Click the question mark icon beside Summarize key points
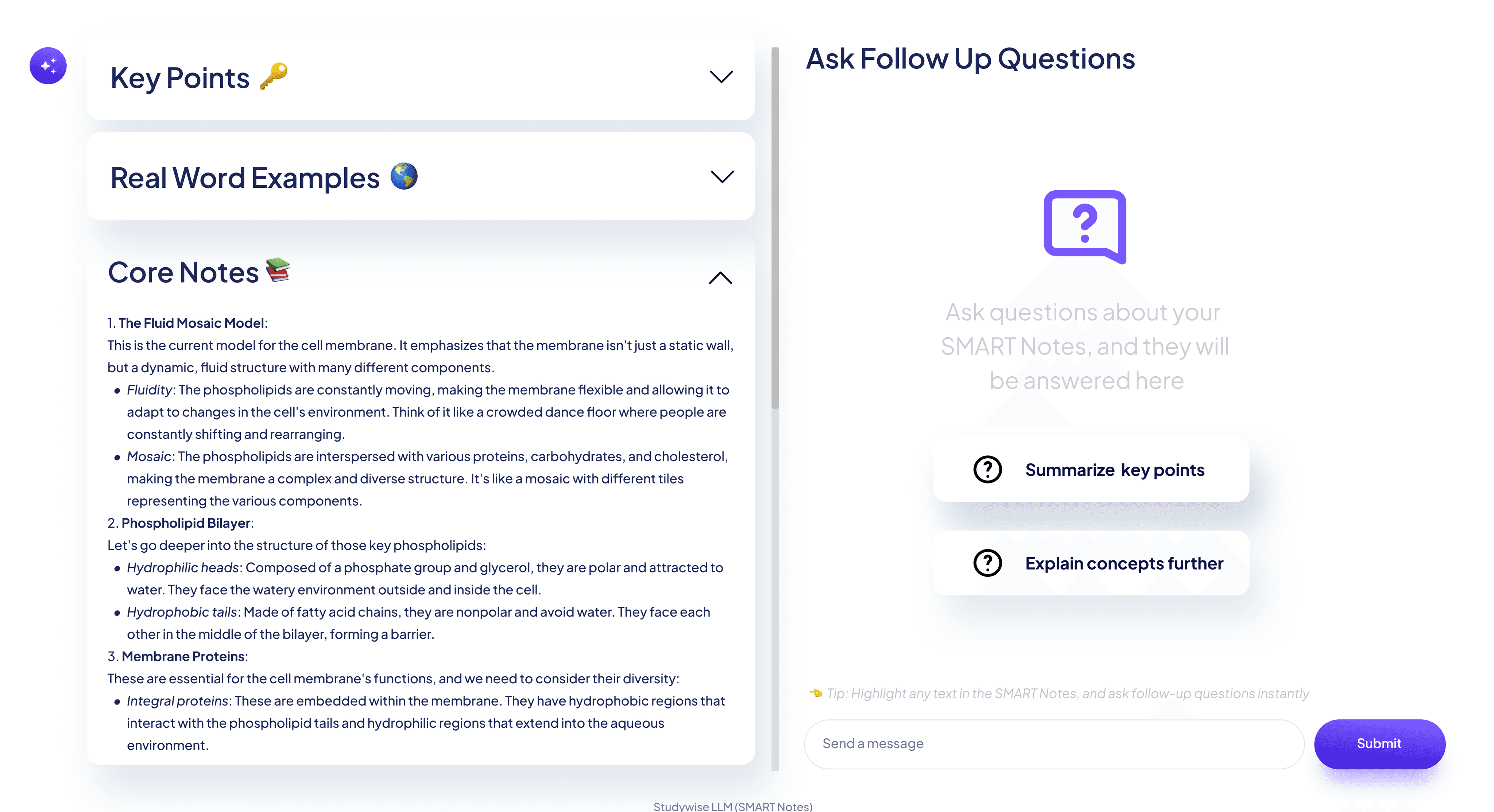 point(988,470)
